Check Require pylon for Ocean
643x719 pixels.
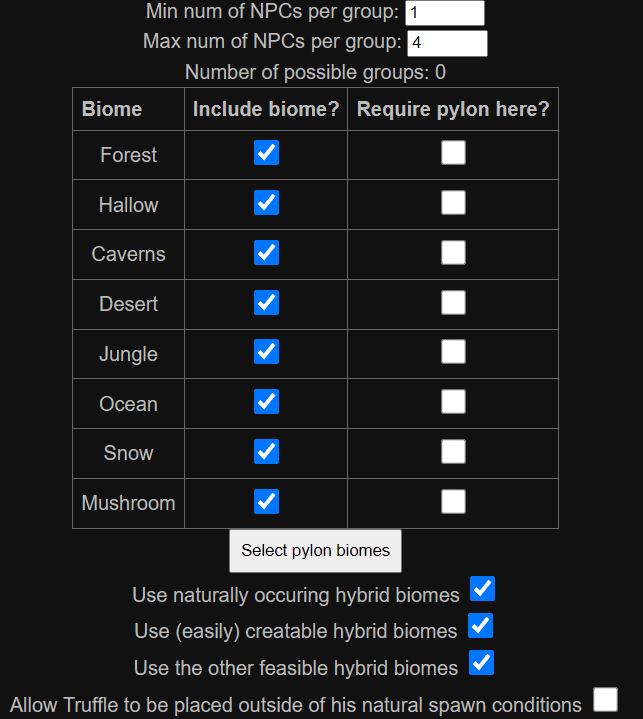click(453, 402)
